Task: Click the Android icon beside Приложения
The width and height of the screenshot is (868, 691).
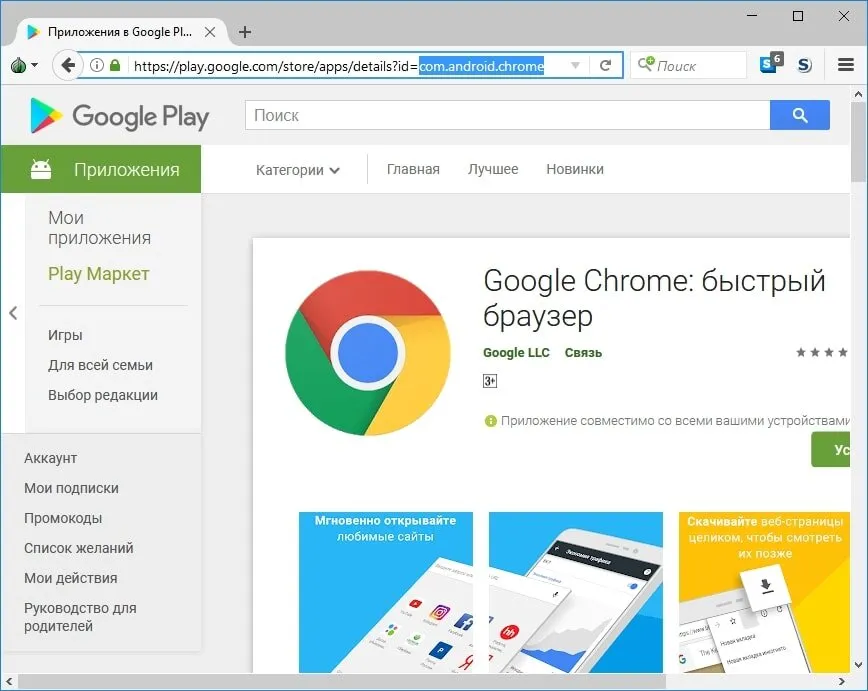Action: [40, 169]
